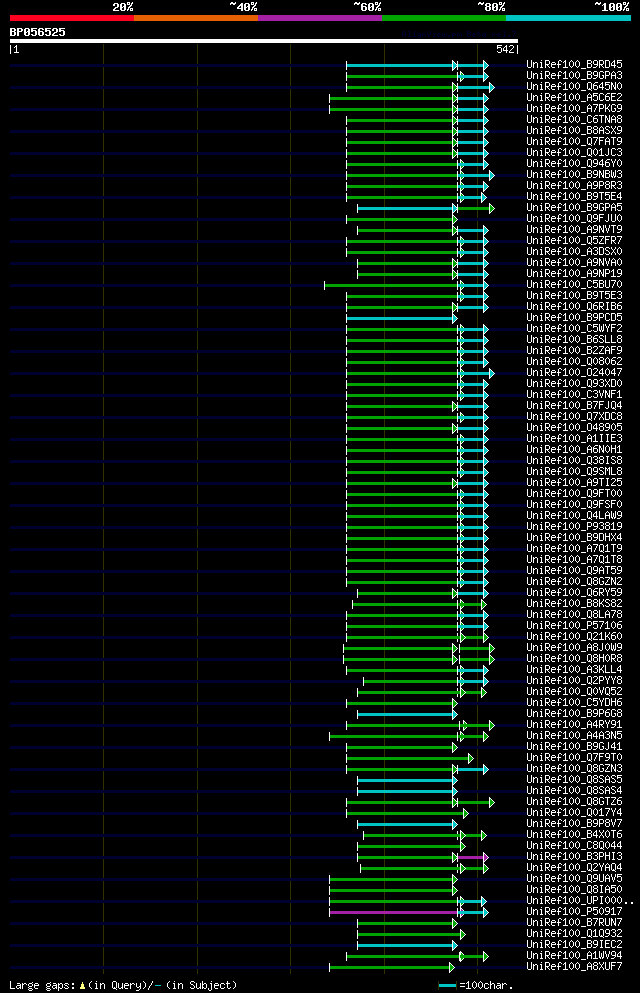Viewport: 640px width, 993px height.
Task: Select the UniRef100_B9T5E4 label
Action: 574,196
